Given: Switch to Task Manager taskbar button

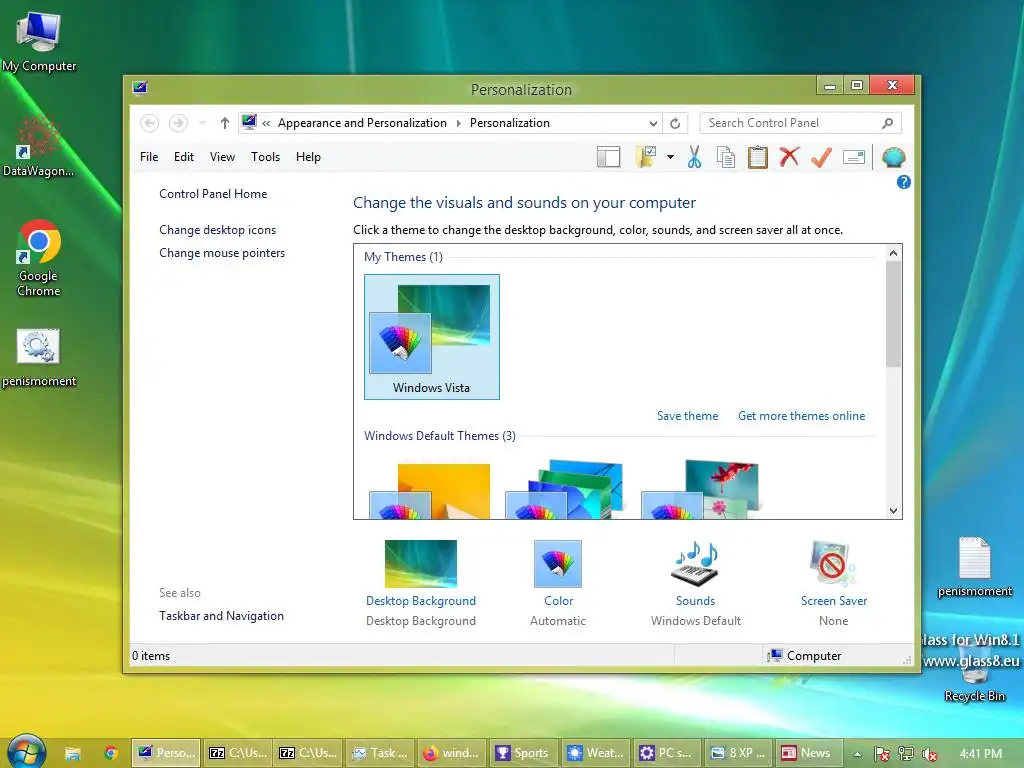Looking at the screenshot, I should (x=380, y=753).
